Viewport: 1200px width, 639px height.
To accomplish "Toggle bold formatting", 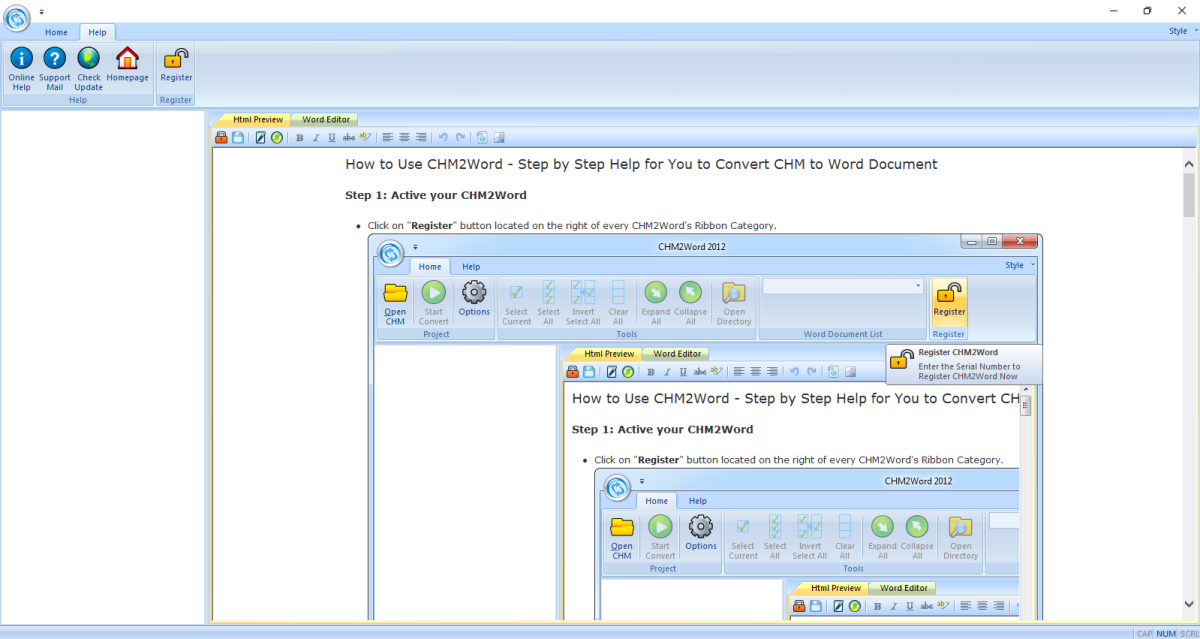I will 299,138.
